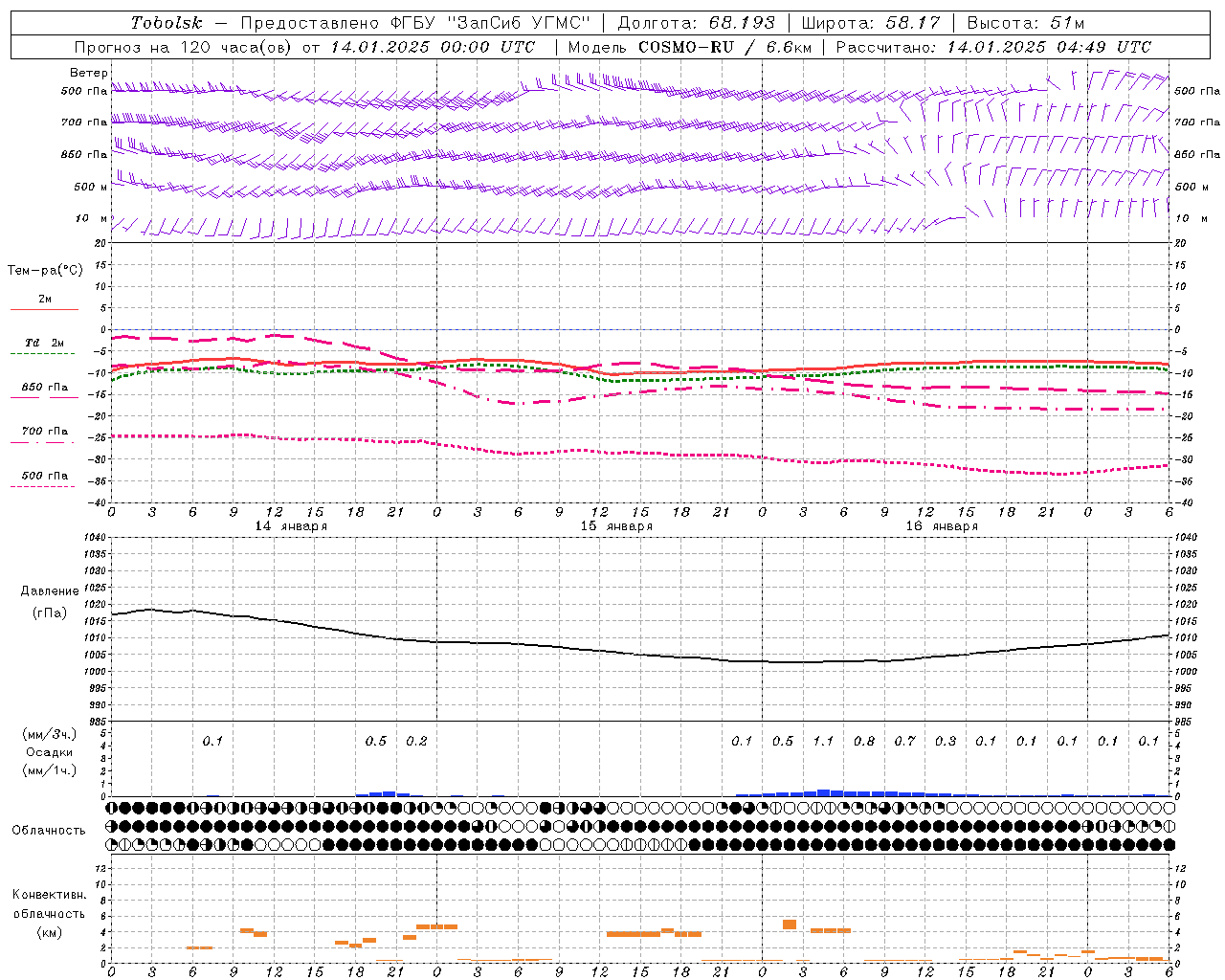
Task: Click 'Предоставлено ФГБУ "ЗапСиб УГМС"' provider text
Action: 415,23
